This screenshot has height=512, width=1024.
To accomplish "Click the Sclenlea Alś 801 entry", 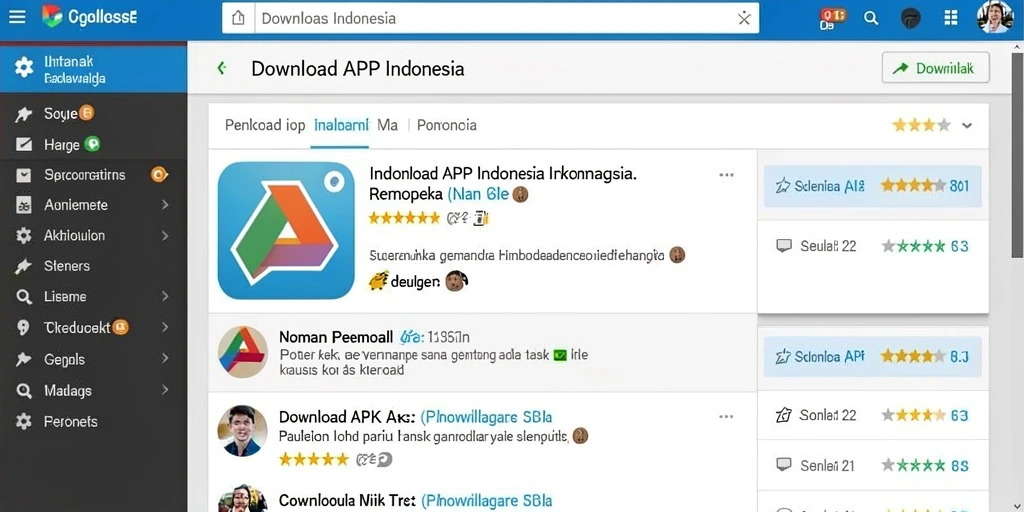I will click(872, 186).
